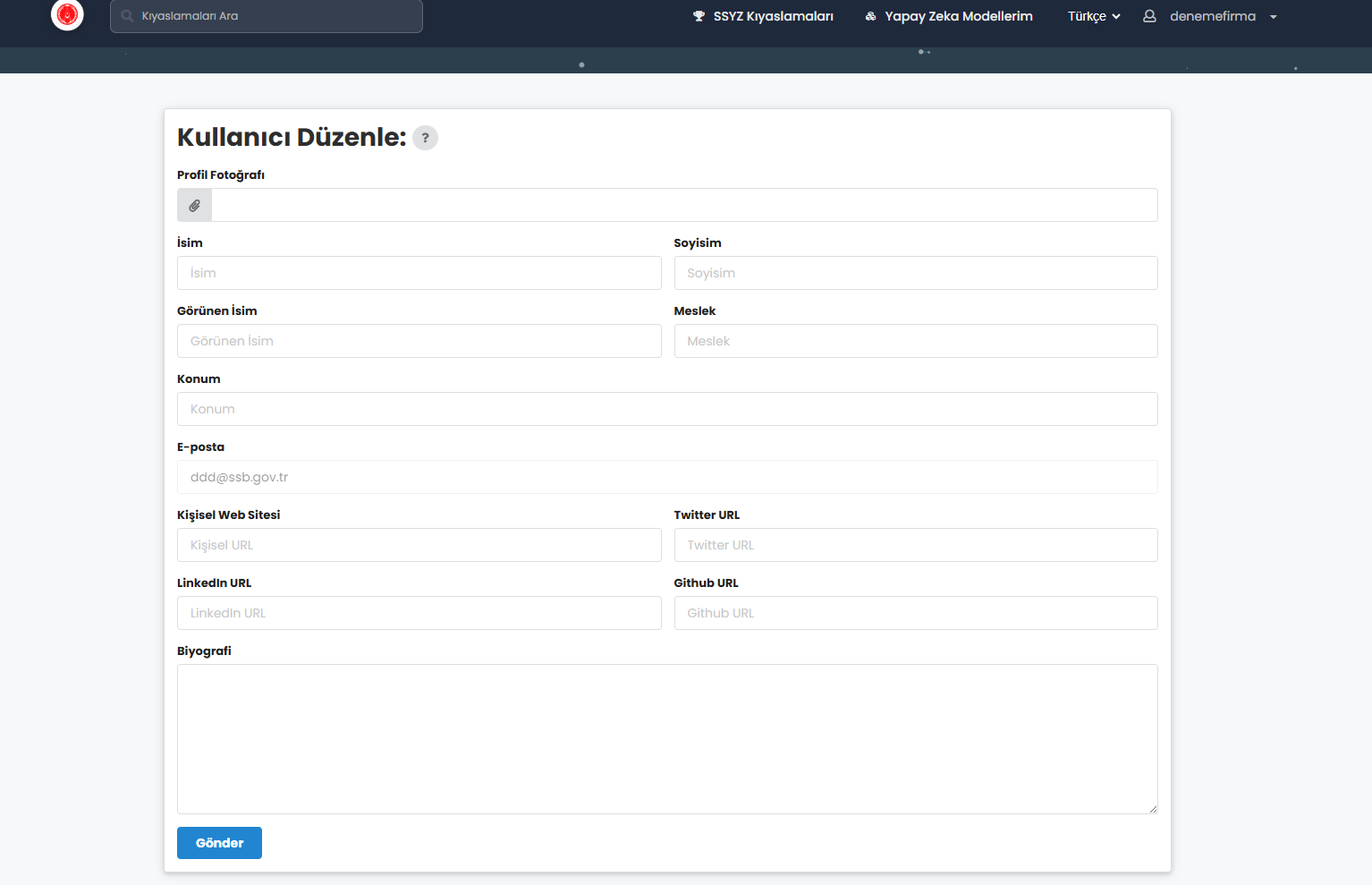Click the Görünen İsim text box
This screenshot has height=885, width=1372.
pyautogui.click(x=419, y=341)
